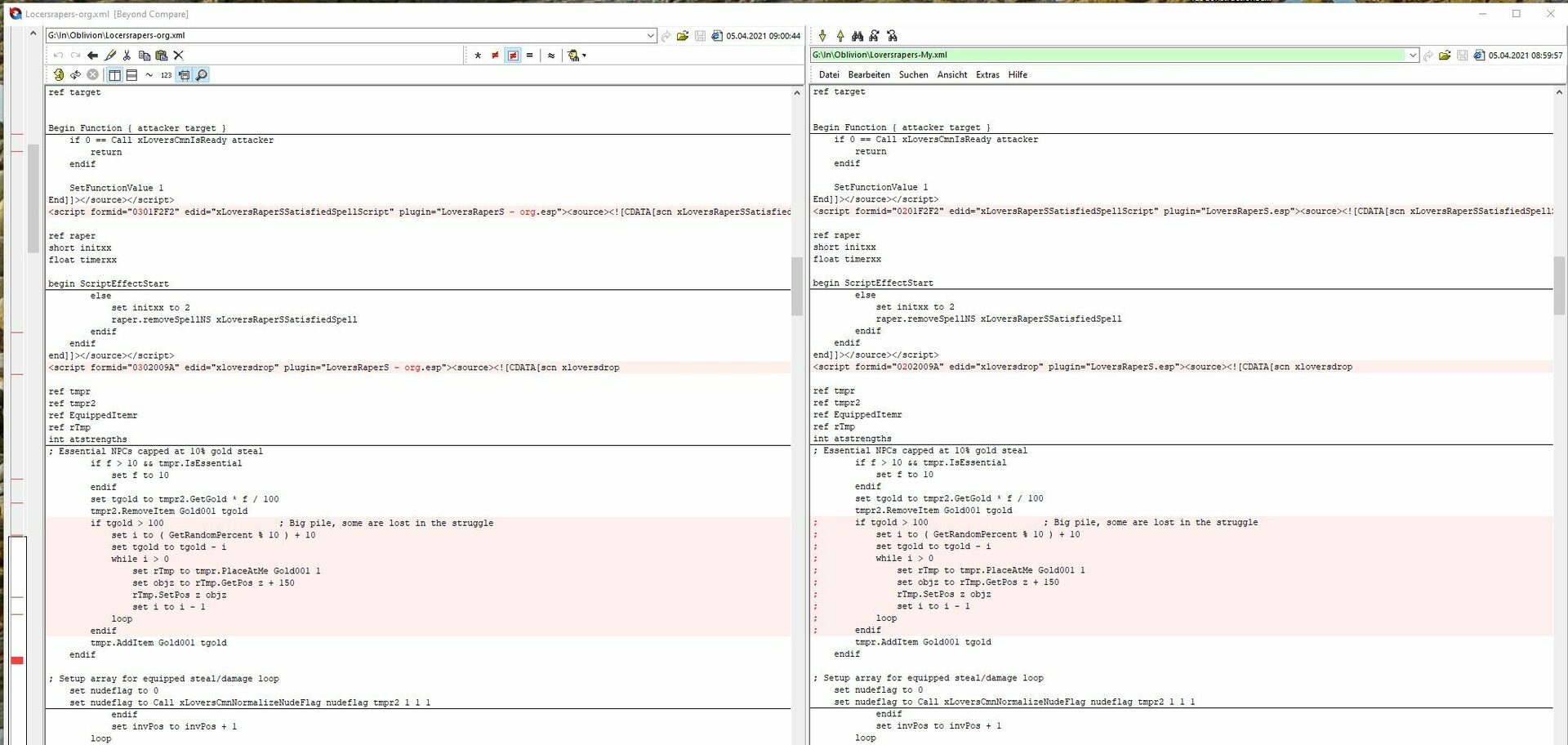Expand the right file path dropdown
The image size is (1568, 745).
[1412, 55]
